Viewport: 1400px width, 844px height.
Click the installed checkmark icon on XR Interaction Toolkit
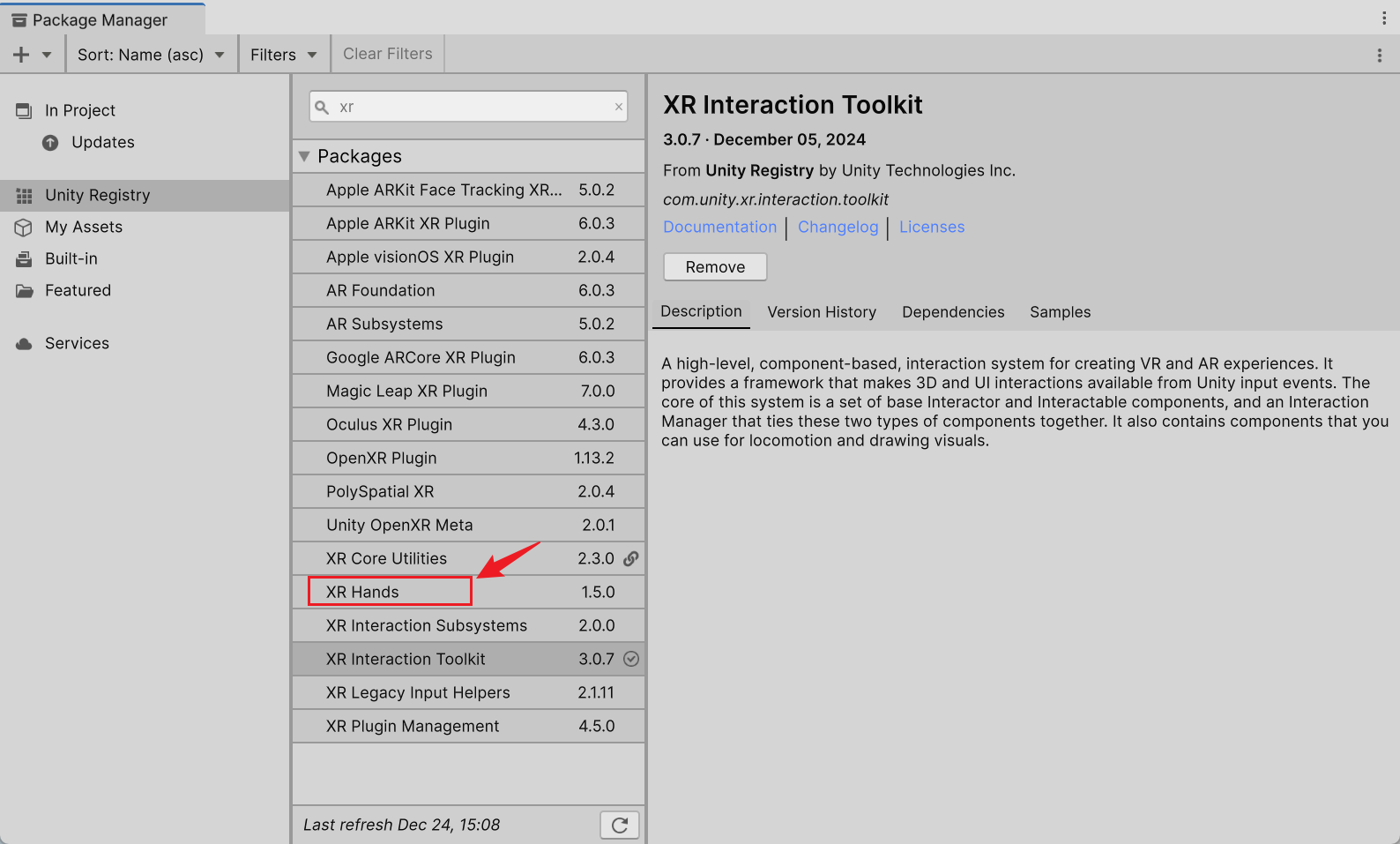631,659
